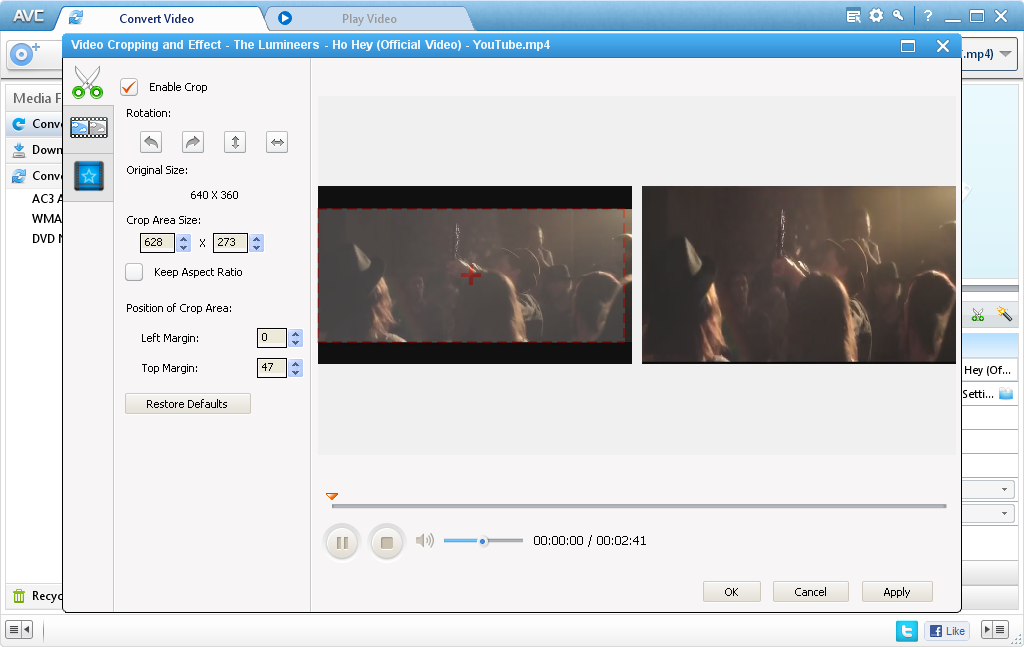Click the Restore Defaults button
1024x647 pixels.
tap(187, 404)
